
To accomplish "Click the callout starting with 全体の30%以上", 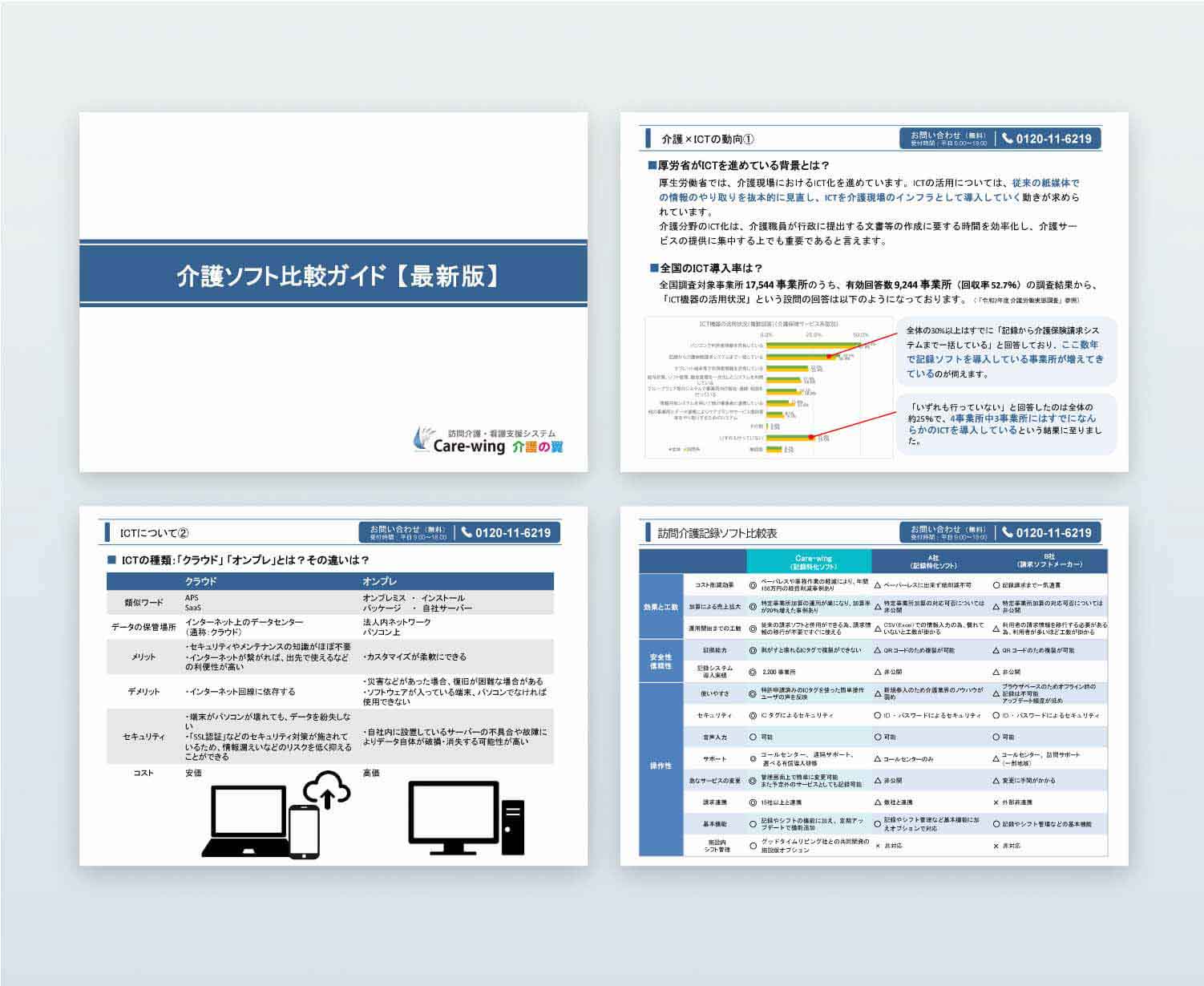I will [x=1005, y=352].
